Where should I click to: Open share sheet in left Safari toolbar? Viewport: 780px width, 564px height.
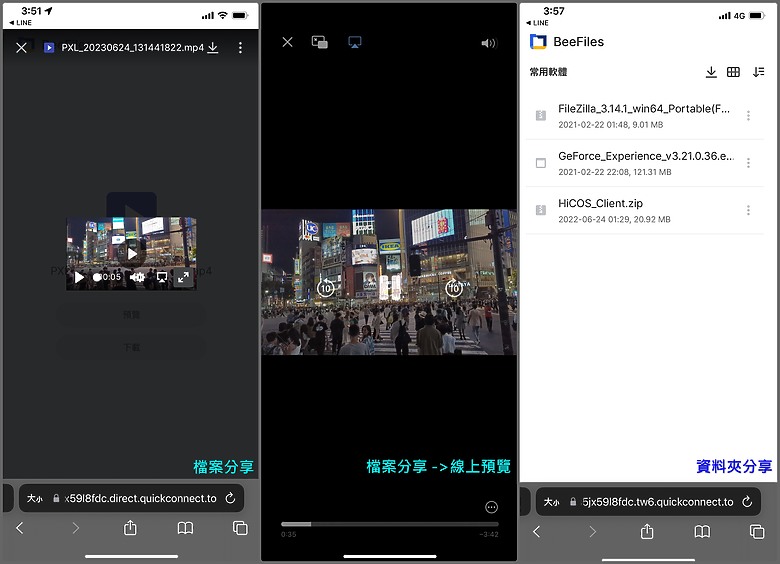pos(130,527)
